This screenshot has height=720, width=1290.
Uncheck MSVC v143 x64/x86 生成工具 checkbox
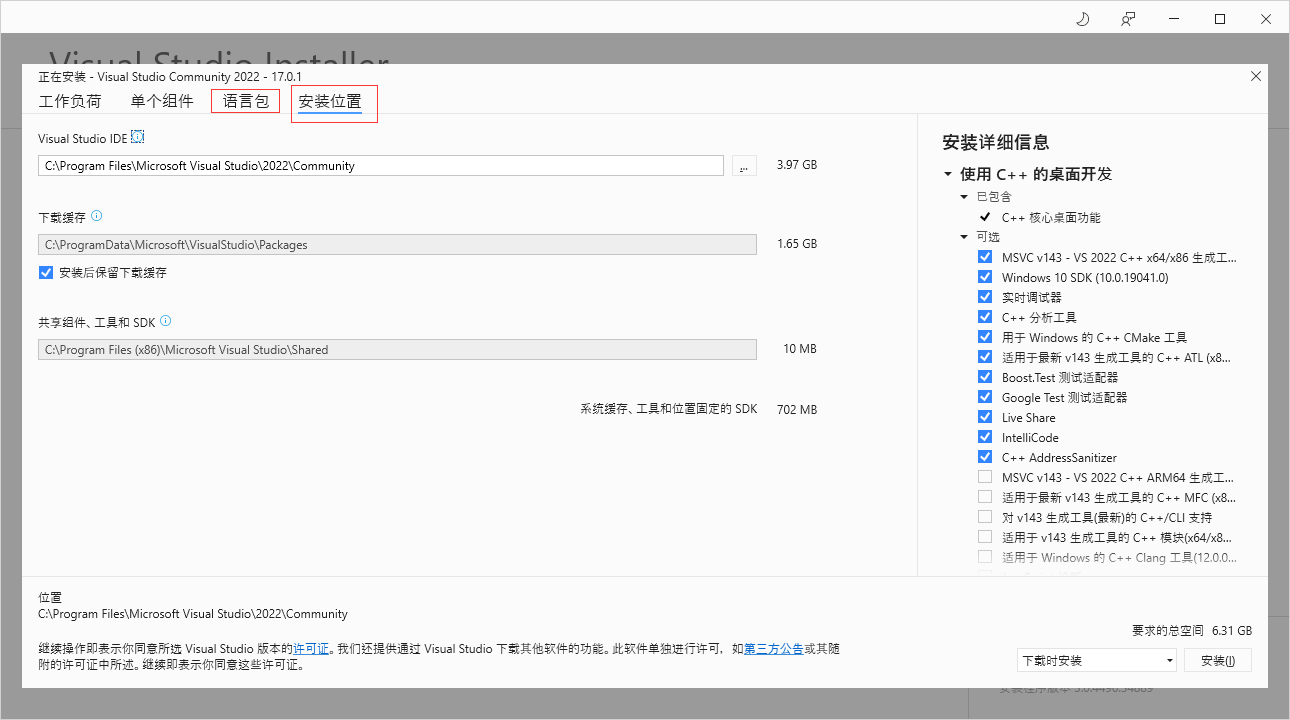[x=985, y=257]
